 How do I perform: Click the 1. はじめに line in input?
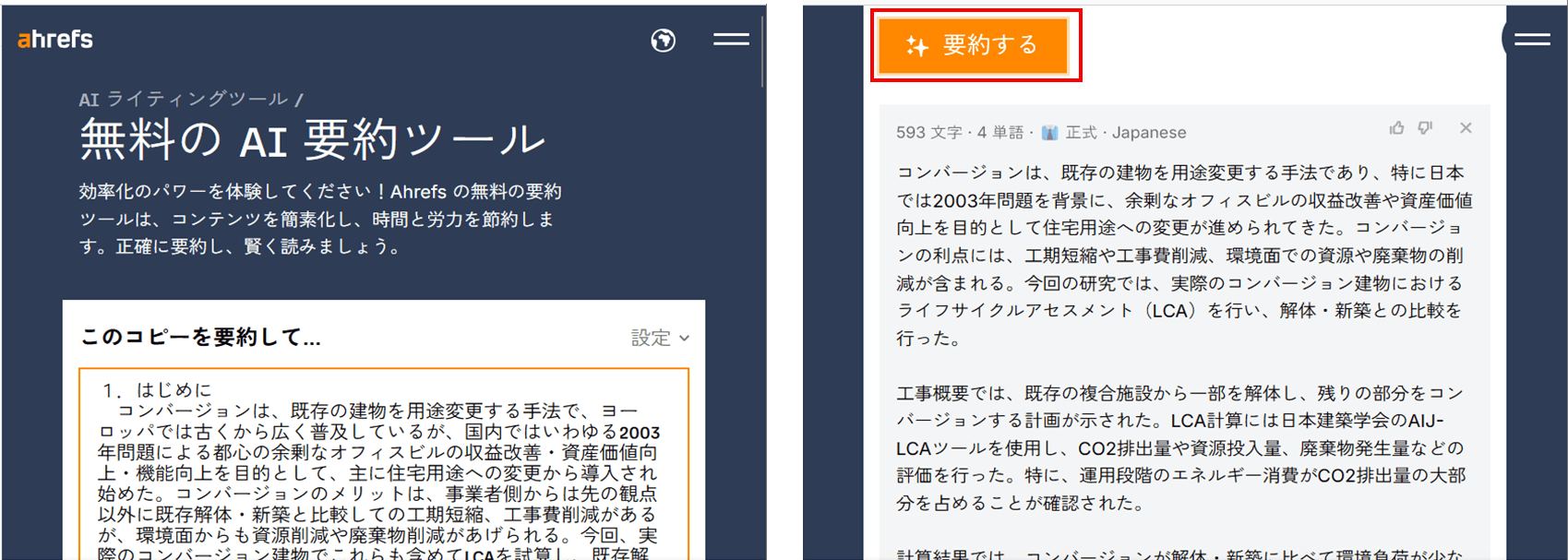157,390
